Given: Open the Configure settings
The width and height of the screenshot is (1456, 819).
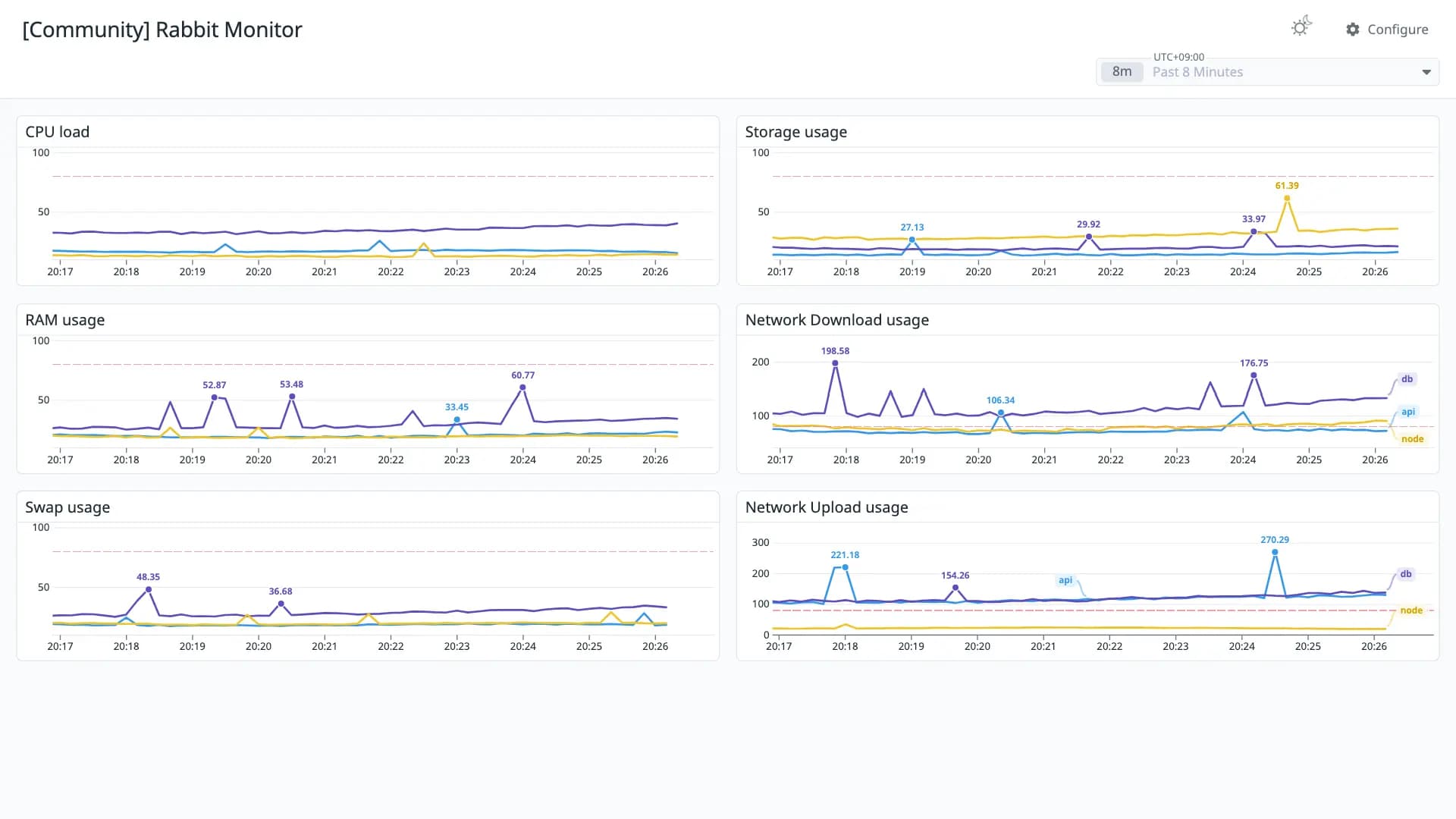Looking at the screenshot, I should click(1387, 30).
